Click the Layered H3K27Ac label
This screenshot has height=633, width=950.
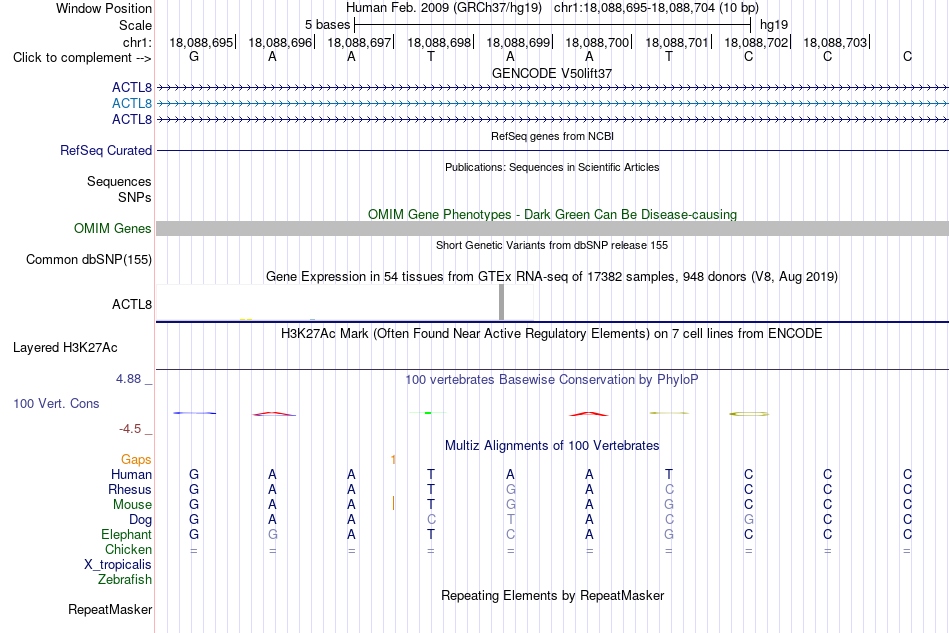click(x=65, y=348)
